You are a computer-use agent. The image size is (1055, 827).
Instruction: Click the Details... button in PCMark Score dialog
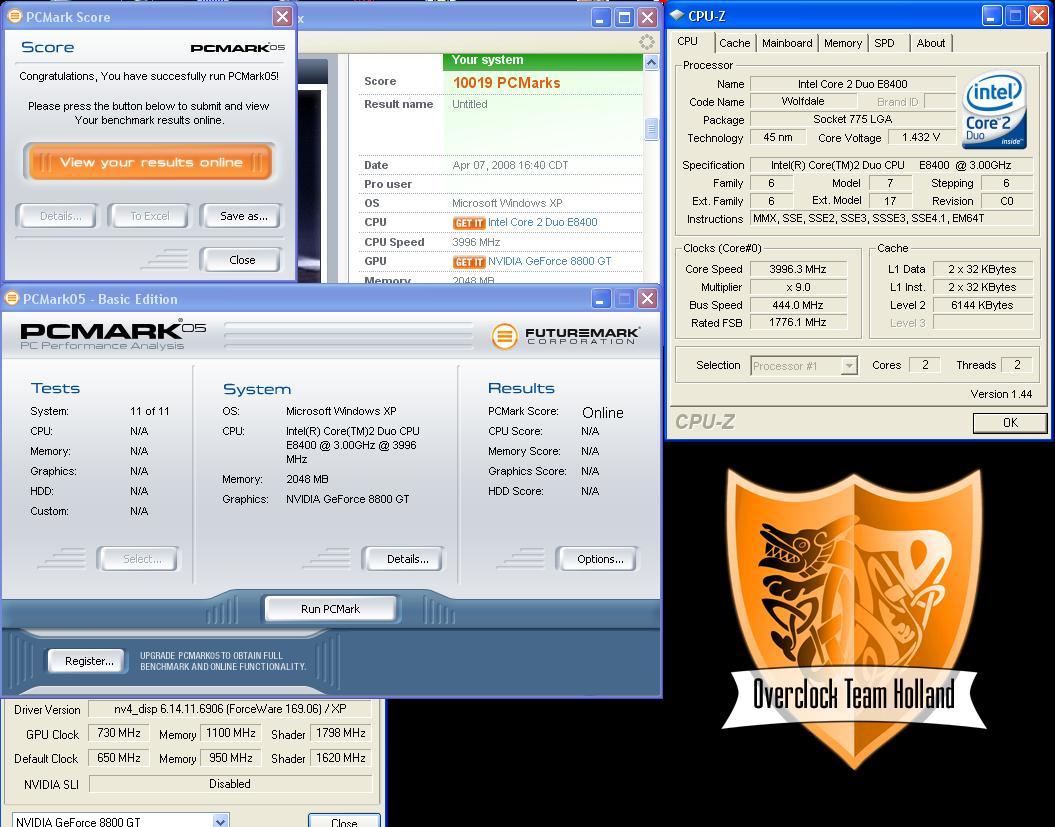(59, 216)
